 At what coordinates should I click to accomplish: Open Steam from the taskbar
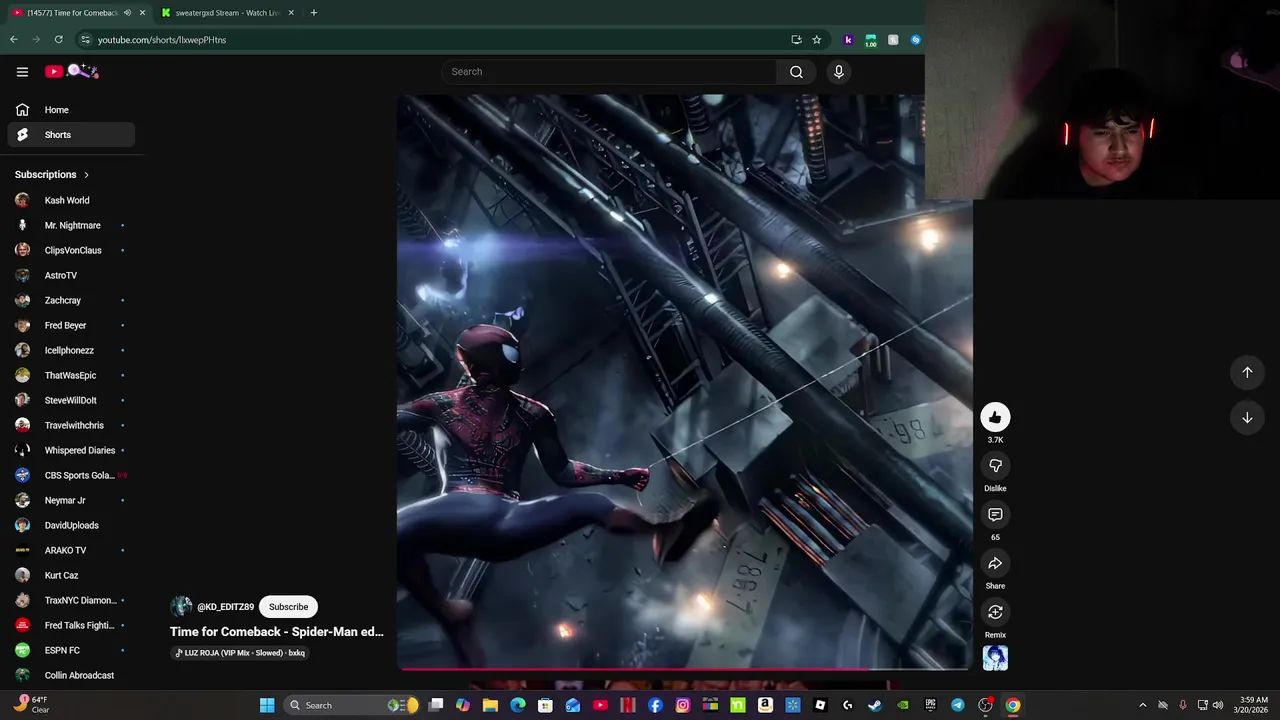875,705
